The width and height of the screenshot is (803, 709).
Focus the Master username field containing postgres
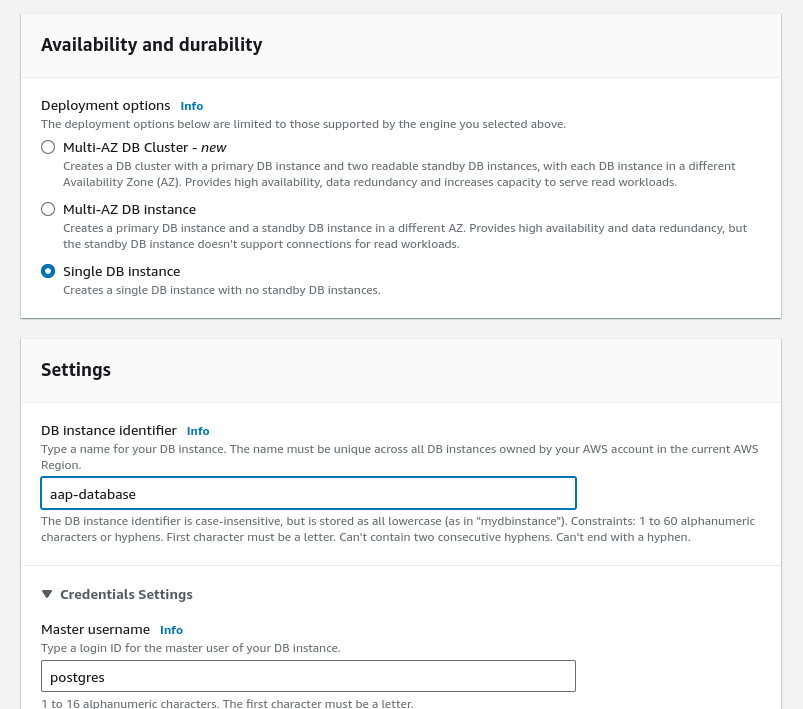pos(308,677)
